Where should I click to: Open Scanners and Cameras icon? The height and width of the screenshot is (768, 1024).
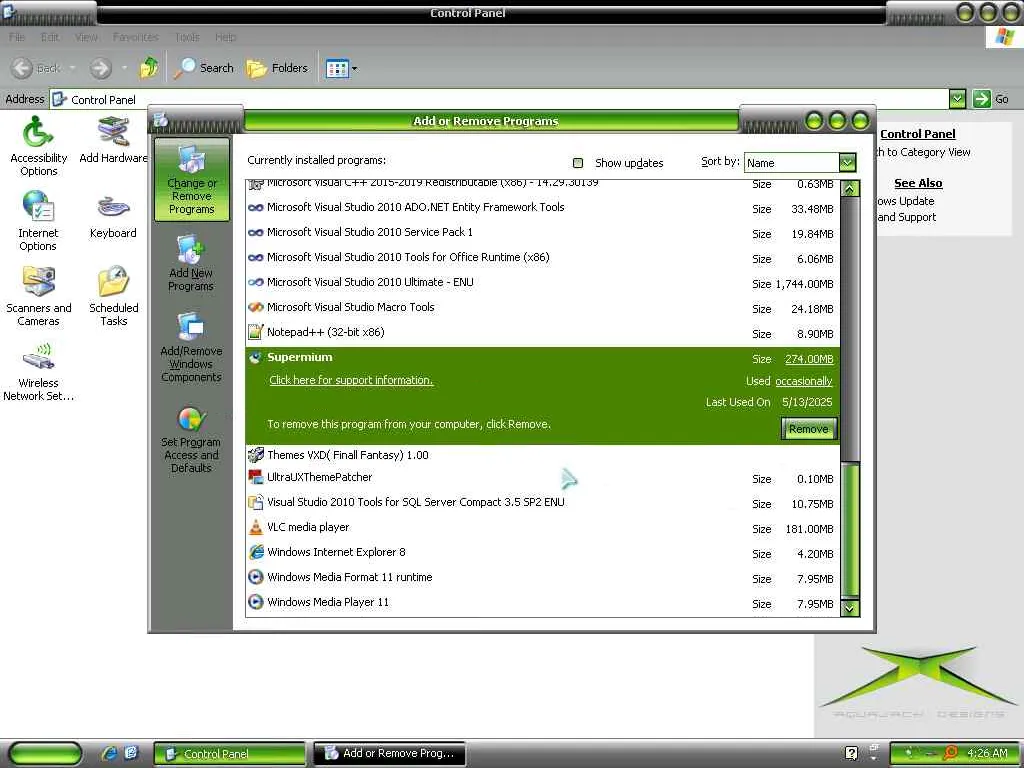click(38, 296)
